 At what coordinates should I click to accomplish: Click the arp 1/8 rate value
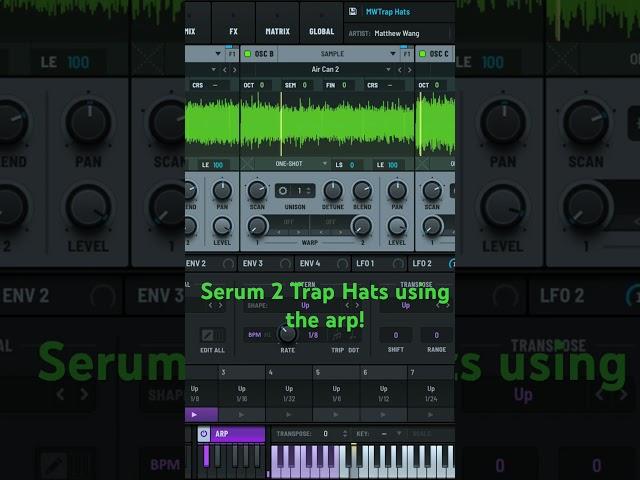[313, 335]
